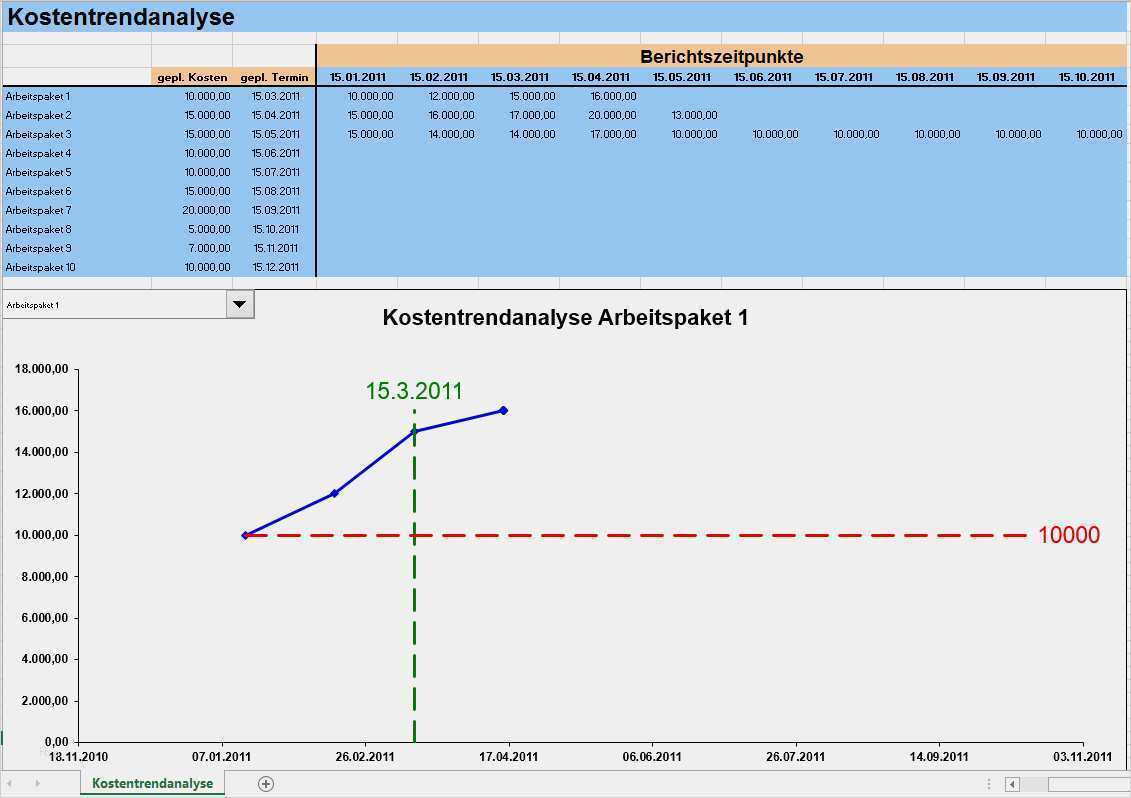Add a new sheet with plus icon
This screenshot has width=1131, height=798.
(x=266, y=784)
